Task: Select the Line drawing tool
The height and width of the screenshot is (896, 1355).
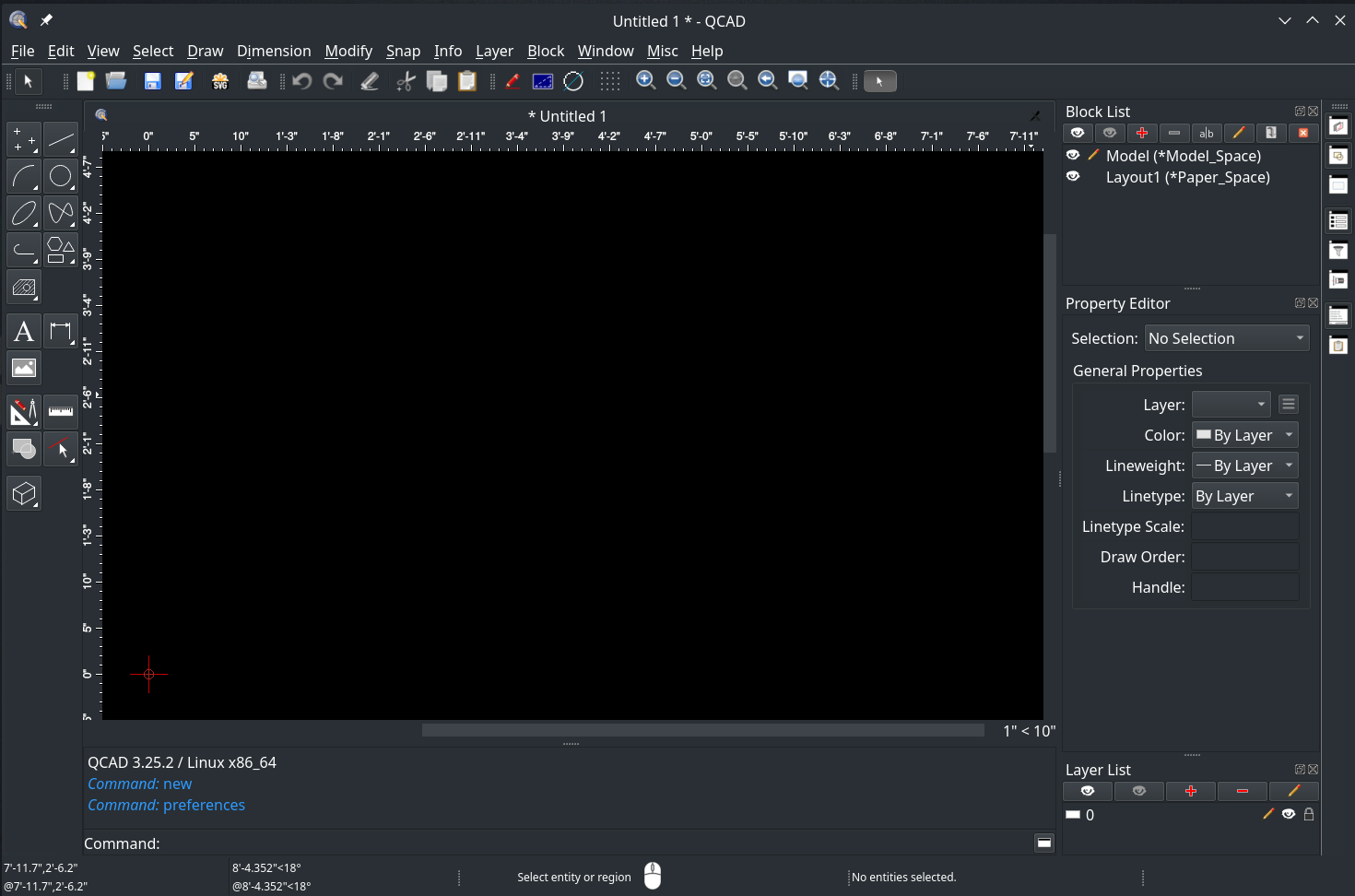Action: [x=61, y=139]
